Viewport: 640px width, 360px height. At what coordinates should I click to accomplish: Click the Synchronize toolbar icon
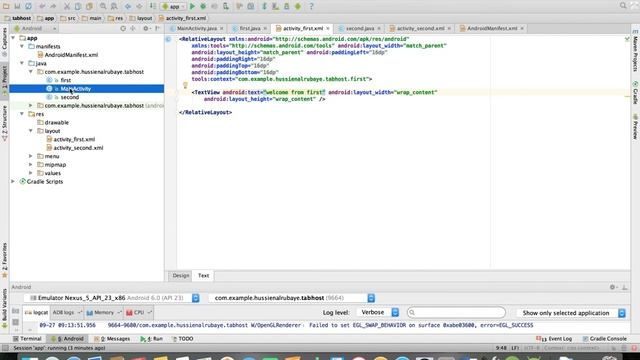tap(28, 6)
